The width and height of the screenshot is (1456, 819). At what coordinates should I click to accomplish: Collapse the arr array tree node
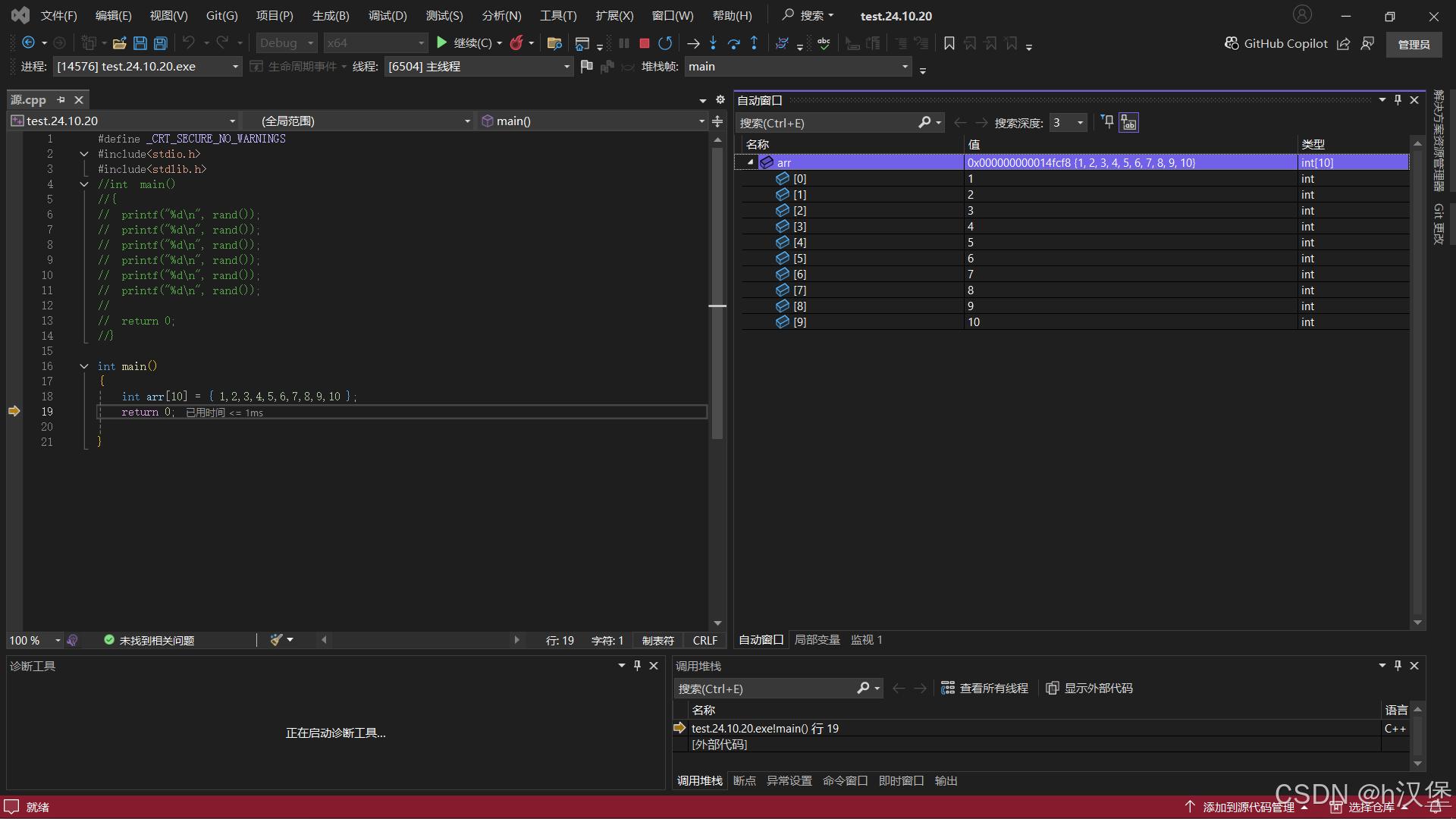pyautogui.click(x=750, y=162)
